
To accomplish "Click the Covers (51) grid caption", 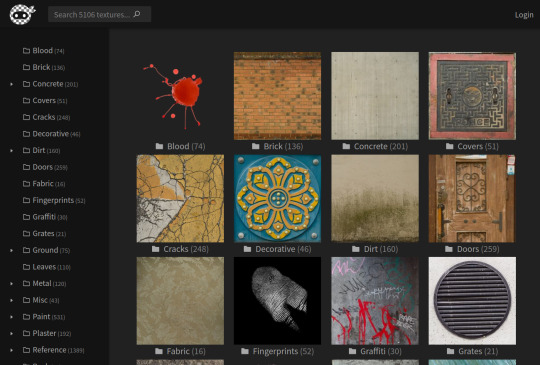I will click(472, 146).
